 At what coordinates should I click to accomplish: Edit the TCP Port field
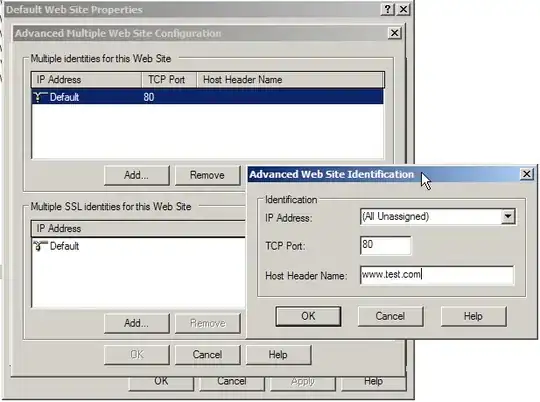(385, 245)
